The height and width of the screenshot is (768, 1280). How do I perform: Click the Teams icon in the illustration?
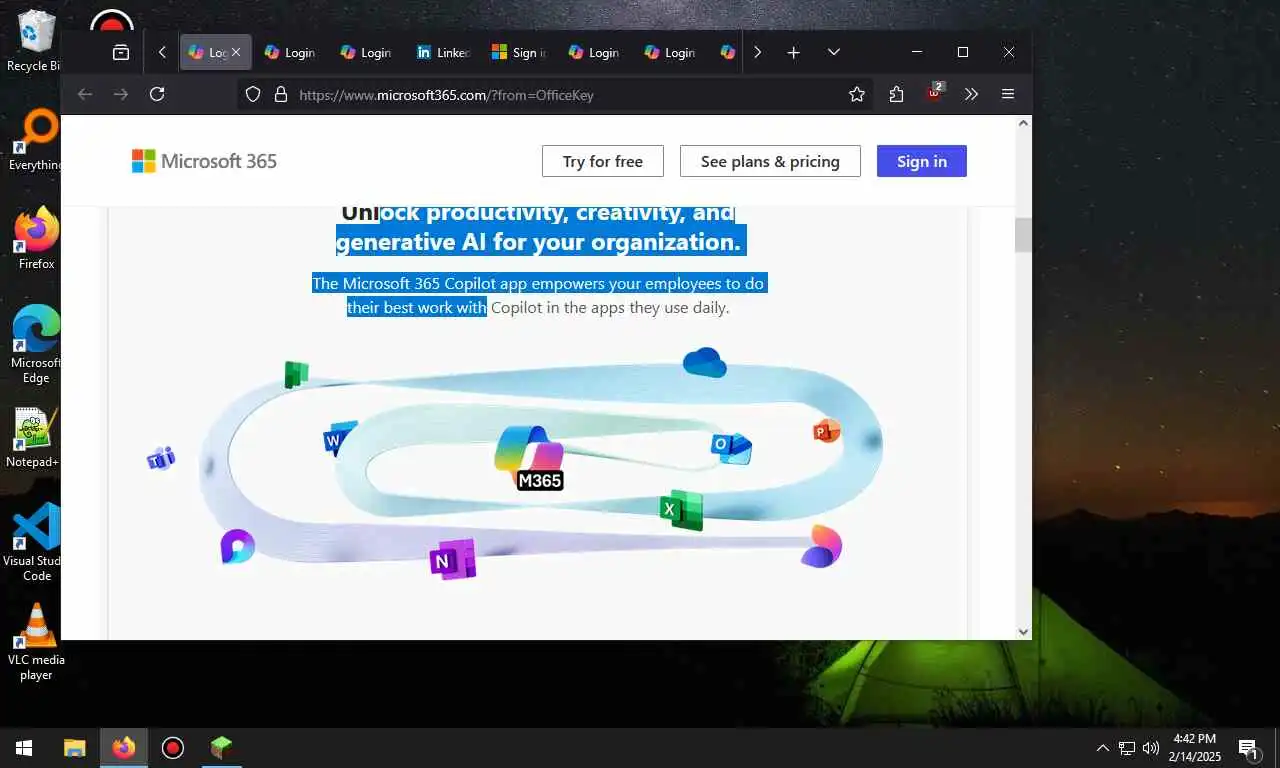(x=161, y=458)
